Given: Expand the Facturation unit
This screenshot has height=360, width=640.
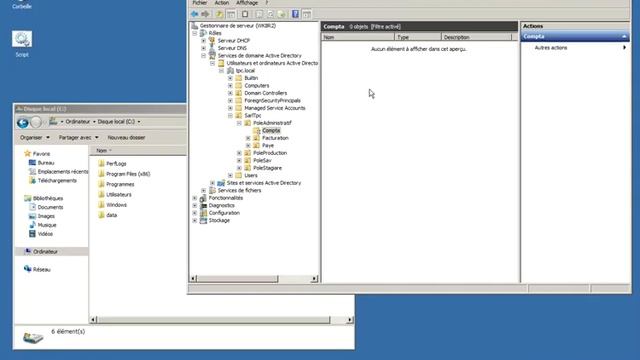Looking at the screenshot, I should pos(248,138).
